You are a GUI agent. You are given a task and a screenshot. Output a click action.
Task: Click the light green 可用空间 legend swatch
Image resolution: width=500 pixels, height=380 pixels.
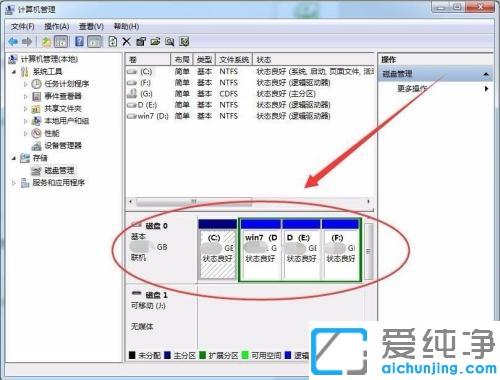pos(245,355)
